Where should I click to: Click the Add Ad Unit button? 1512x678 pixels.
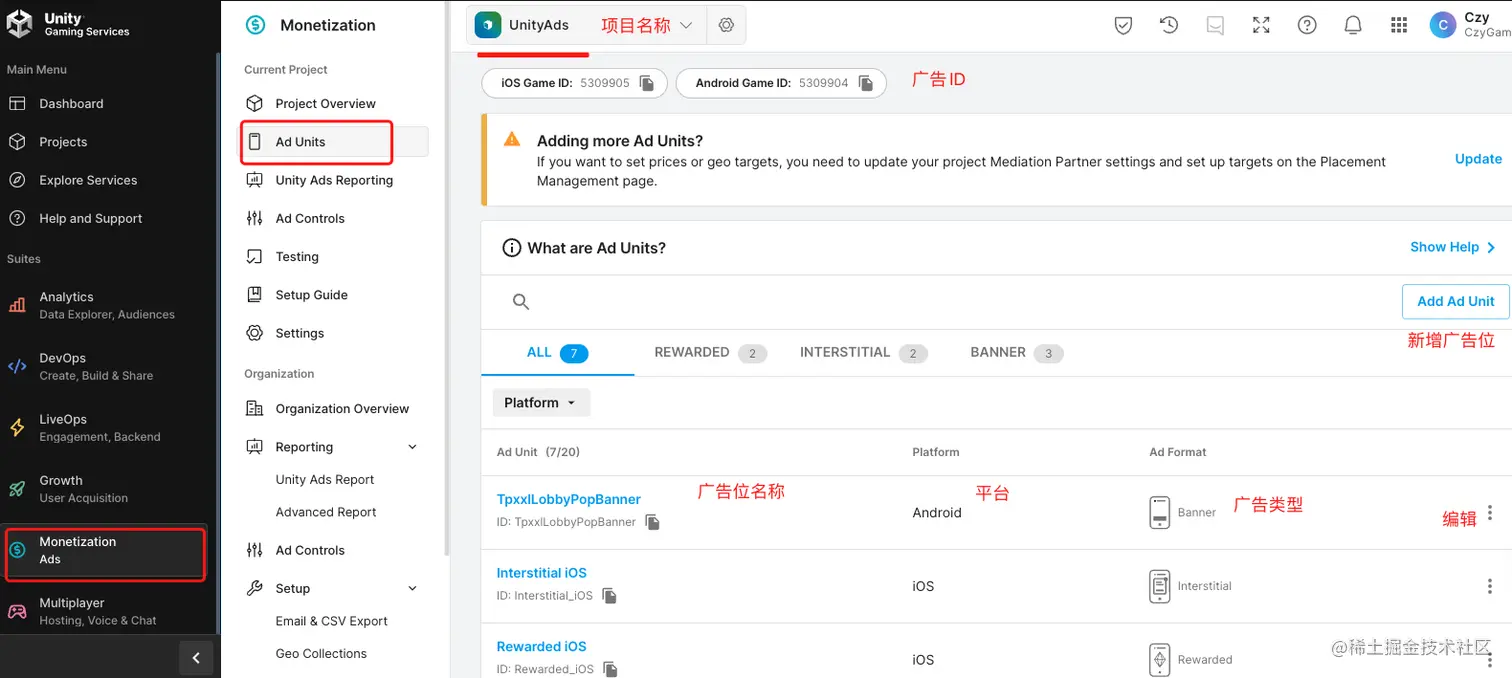(x=1455, y=301)
